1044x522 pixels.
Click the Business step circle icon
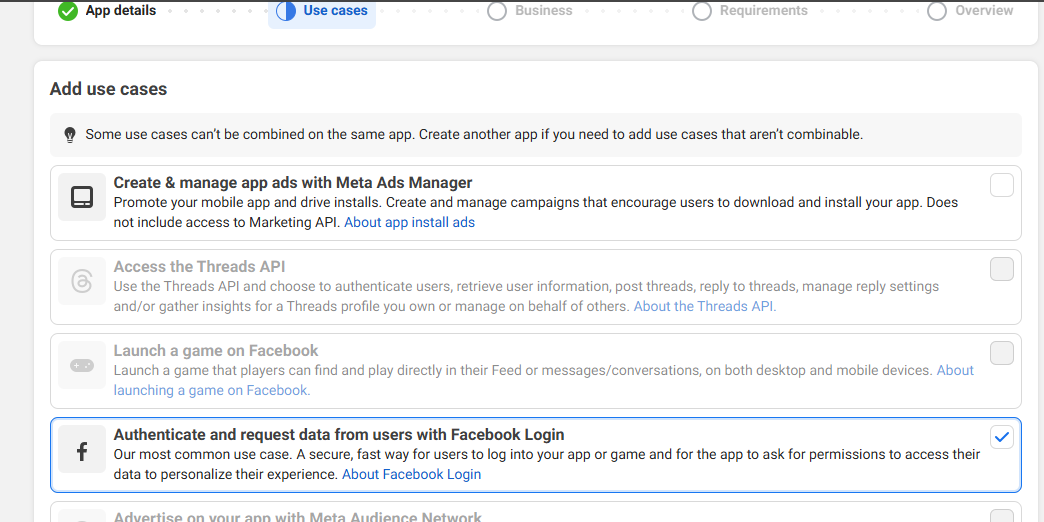click(x=497, y=11)
